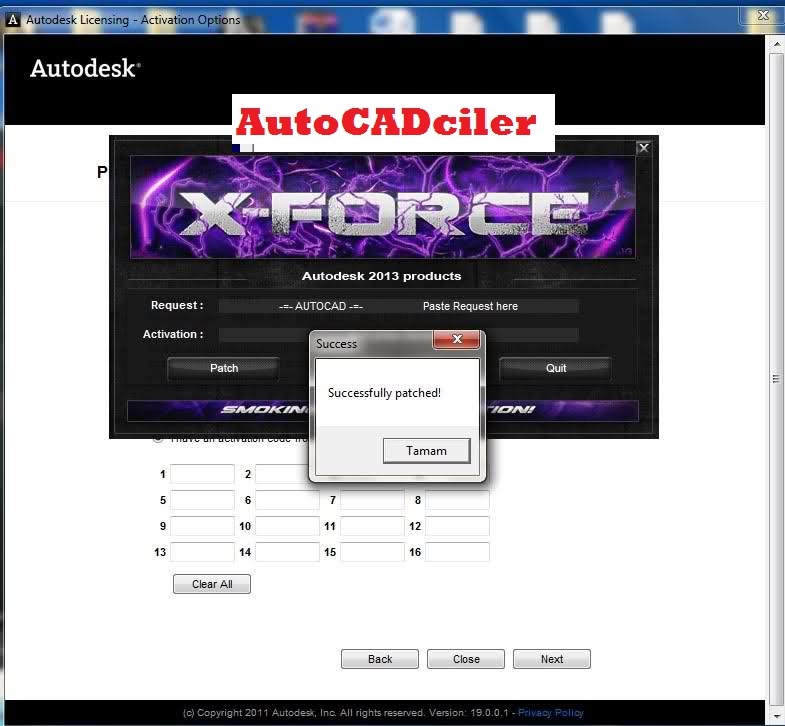Click the Close button next to Back
The height and width of the screenshot is (726, 785).
466,659
